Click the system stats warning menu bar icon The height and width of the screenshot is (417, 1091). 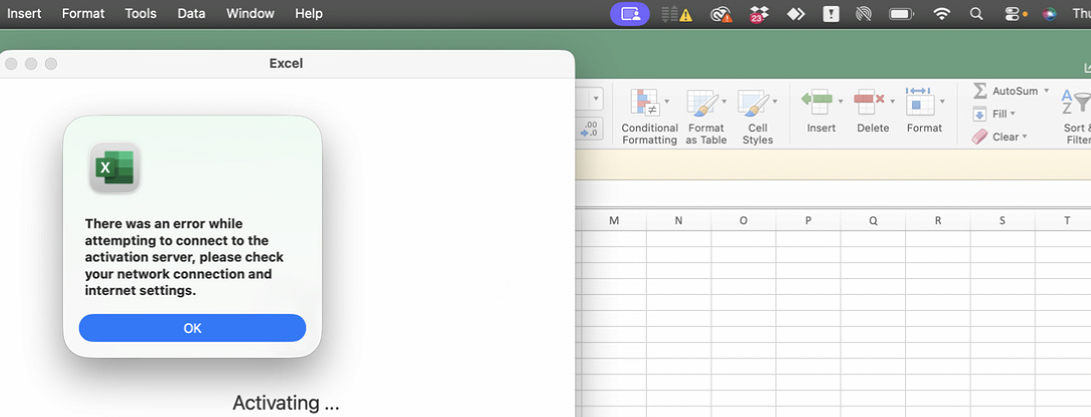(x=676, y=14)
